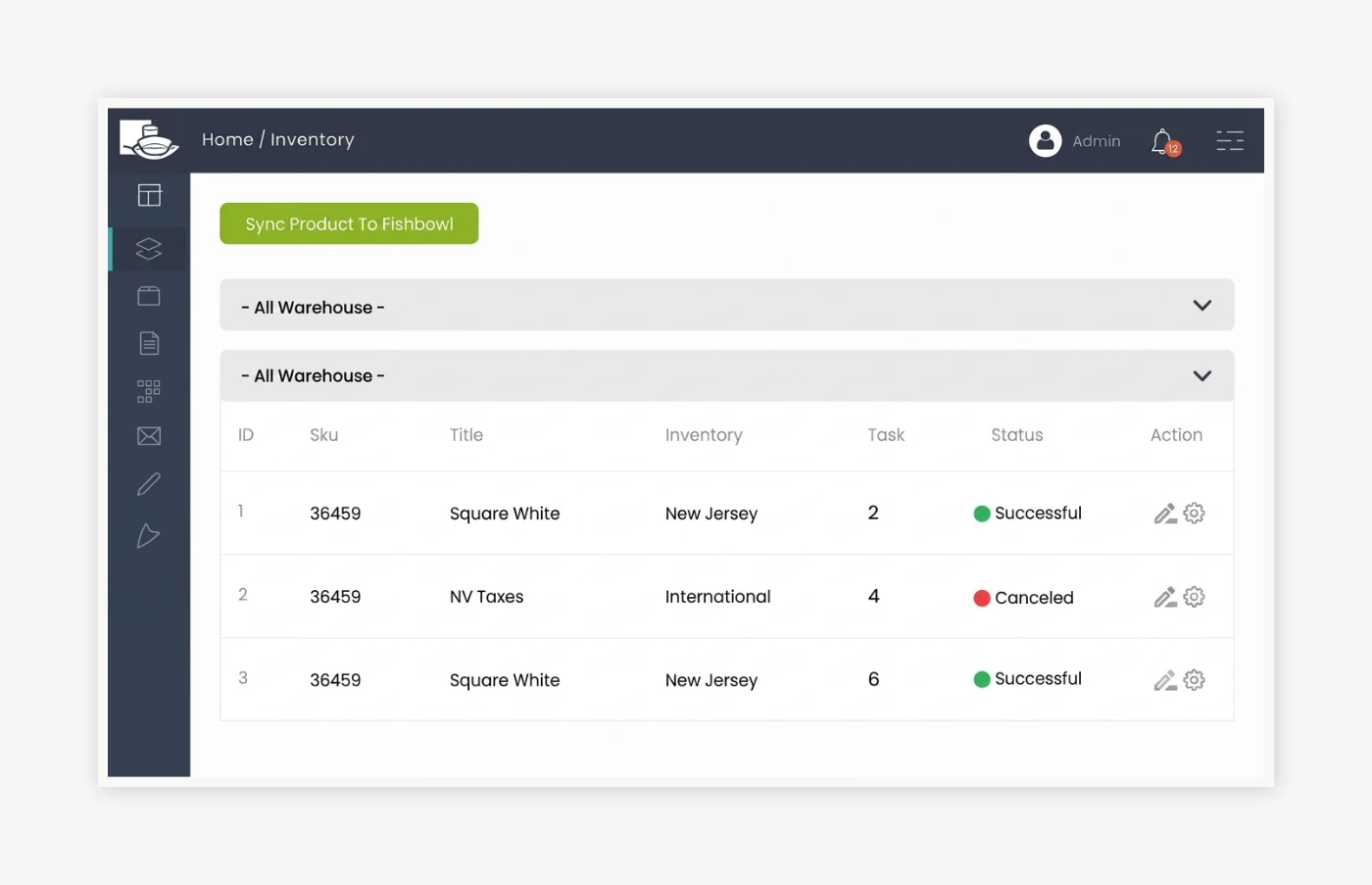Sort by the Task column header
The width and height of the screenshot is (1372, 885).
pyautogui.click(x=886, y=434)
